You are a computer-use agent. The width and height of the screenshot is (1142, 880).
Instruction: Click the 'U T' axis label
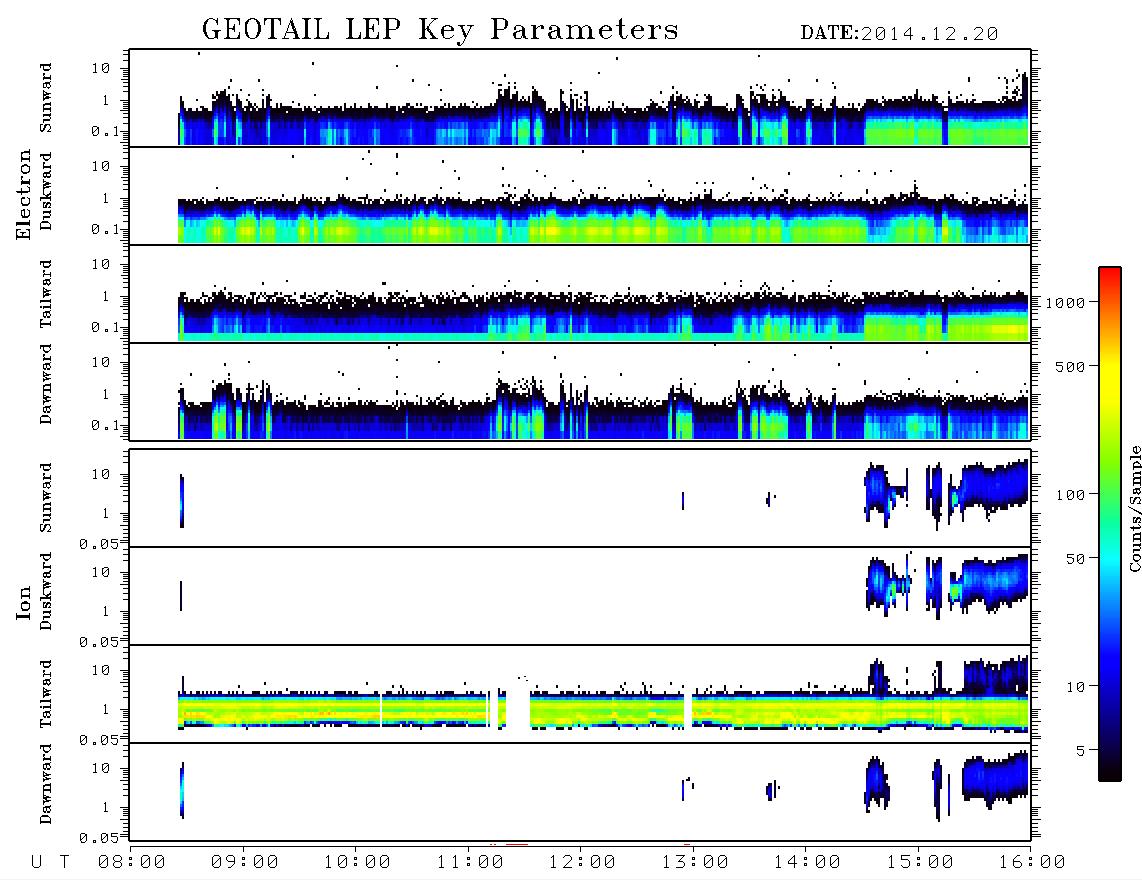(x=50, y=863)
